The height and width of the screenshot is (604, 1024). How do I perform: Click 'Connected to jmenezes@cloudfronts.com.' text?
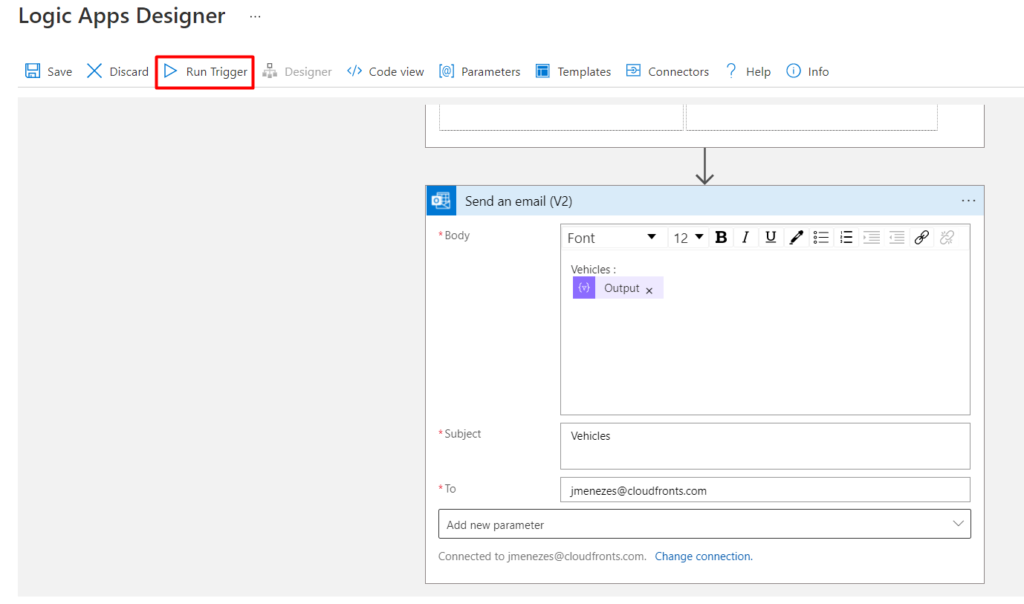(542, 556)
